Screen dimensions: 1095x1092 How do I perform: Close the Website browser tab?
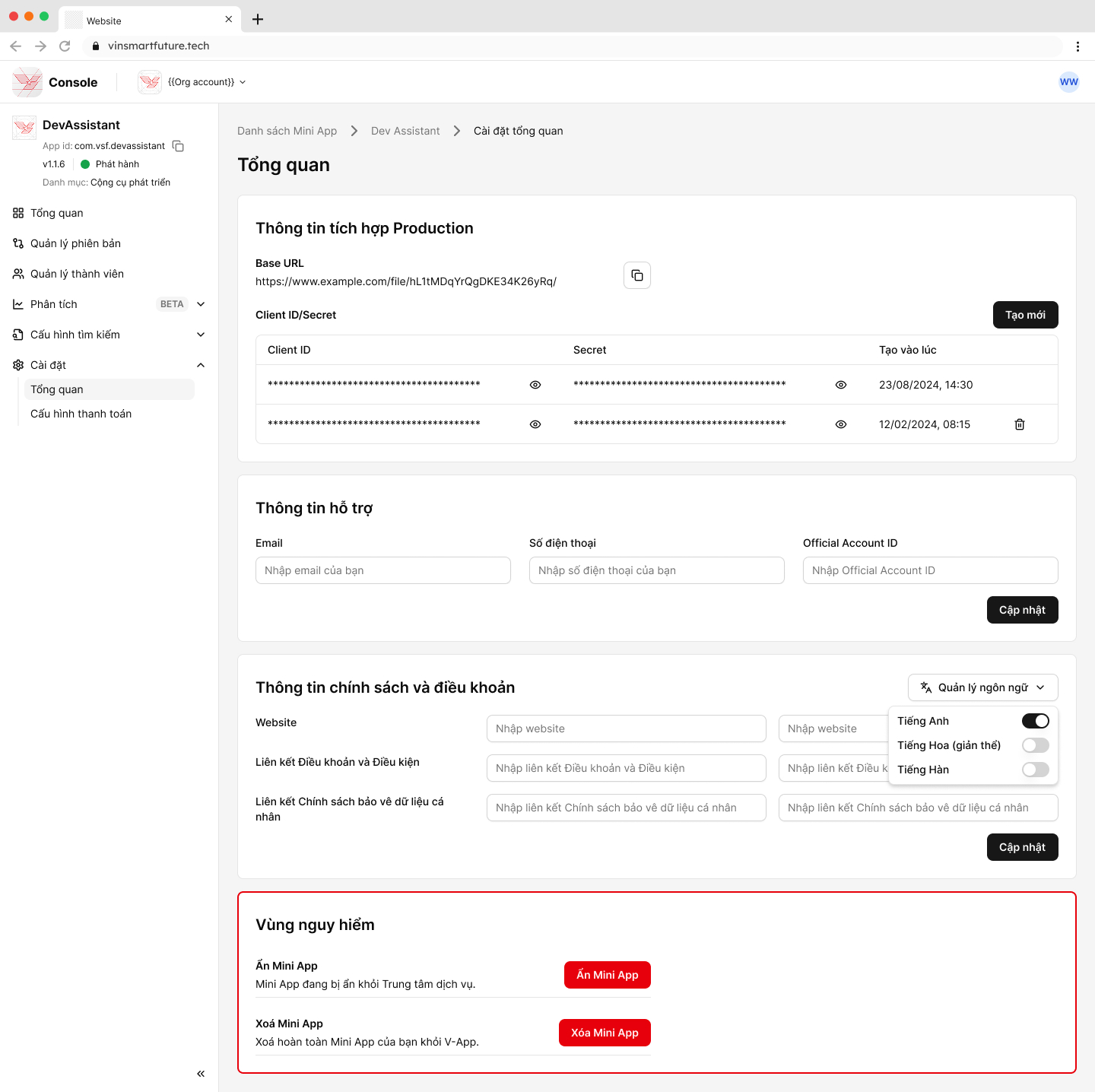click(228, 19)
